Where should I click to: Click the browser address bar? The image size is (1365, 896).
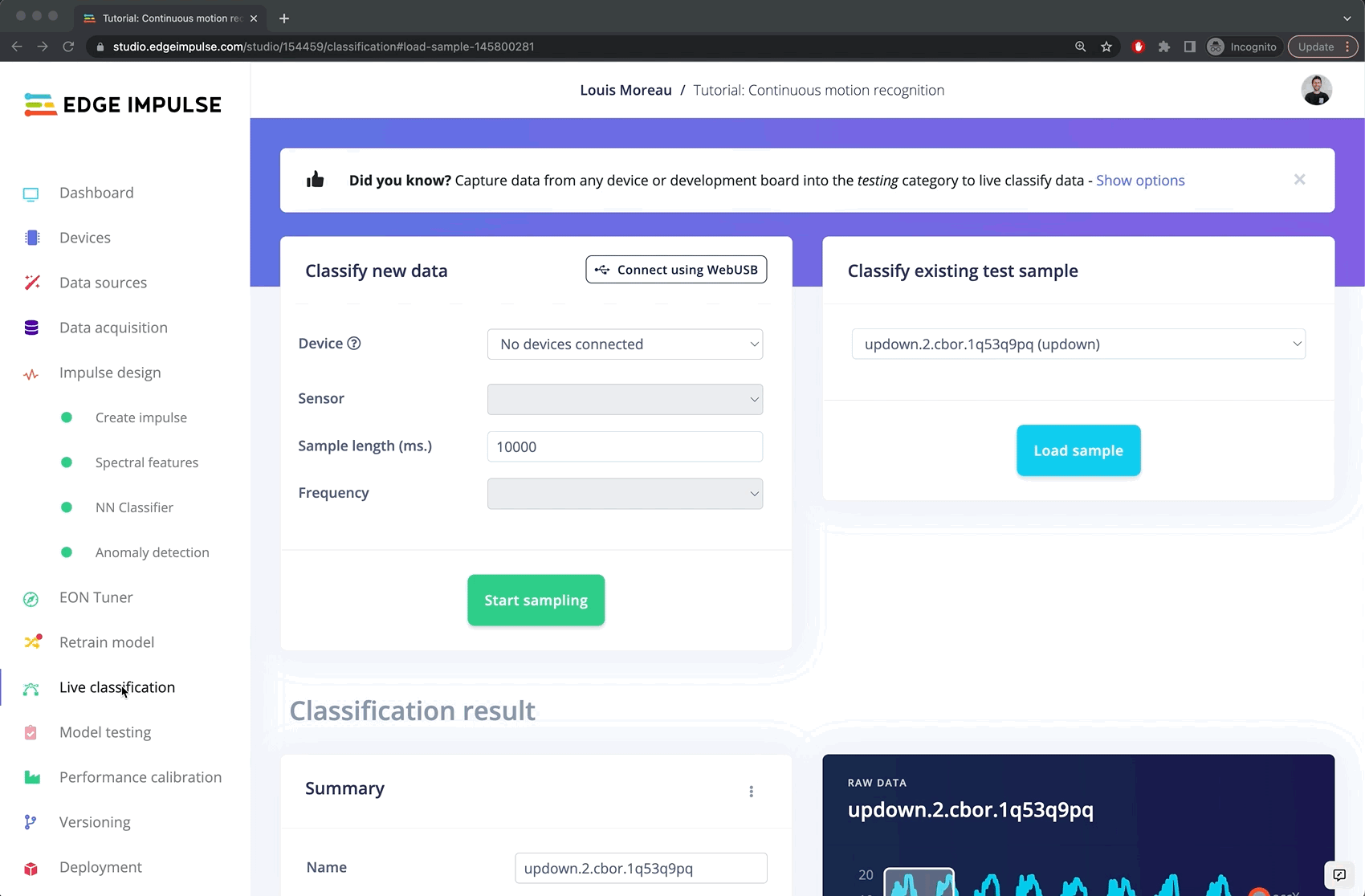[578, 47]
